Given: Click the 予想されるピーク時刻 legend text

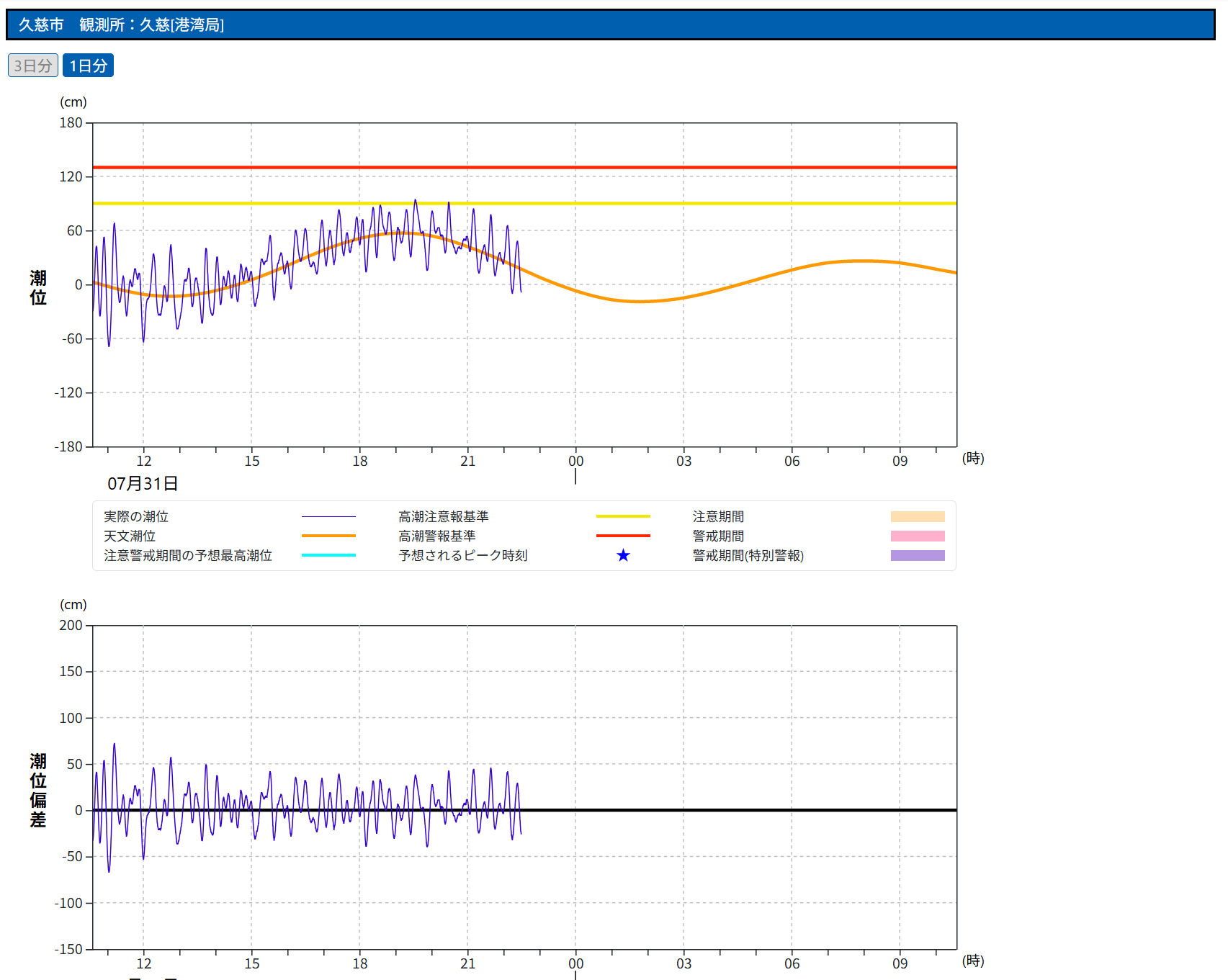Looking at the screenshot, I should 463,555.
